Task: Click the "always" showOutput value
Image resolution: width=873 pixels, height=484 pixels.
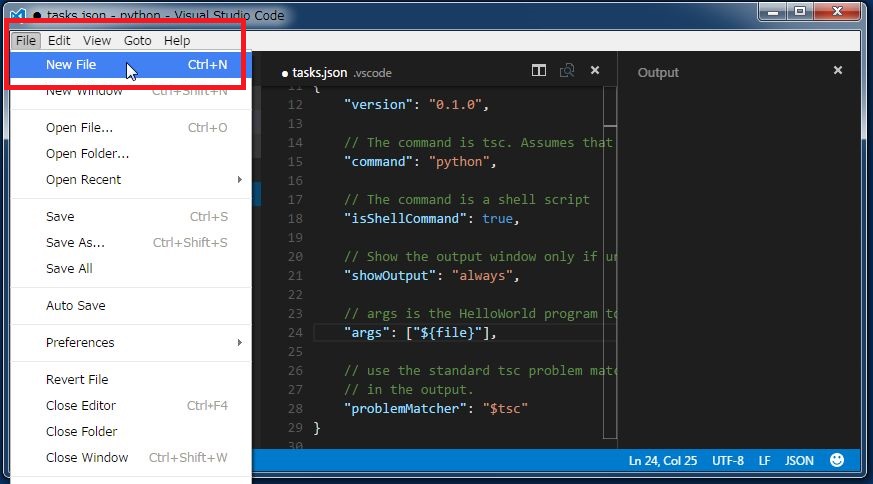Action: pyautogui.click(x=482, y=276)
